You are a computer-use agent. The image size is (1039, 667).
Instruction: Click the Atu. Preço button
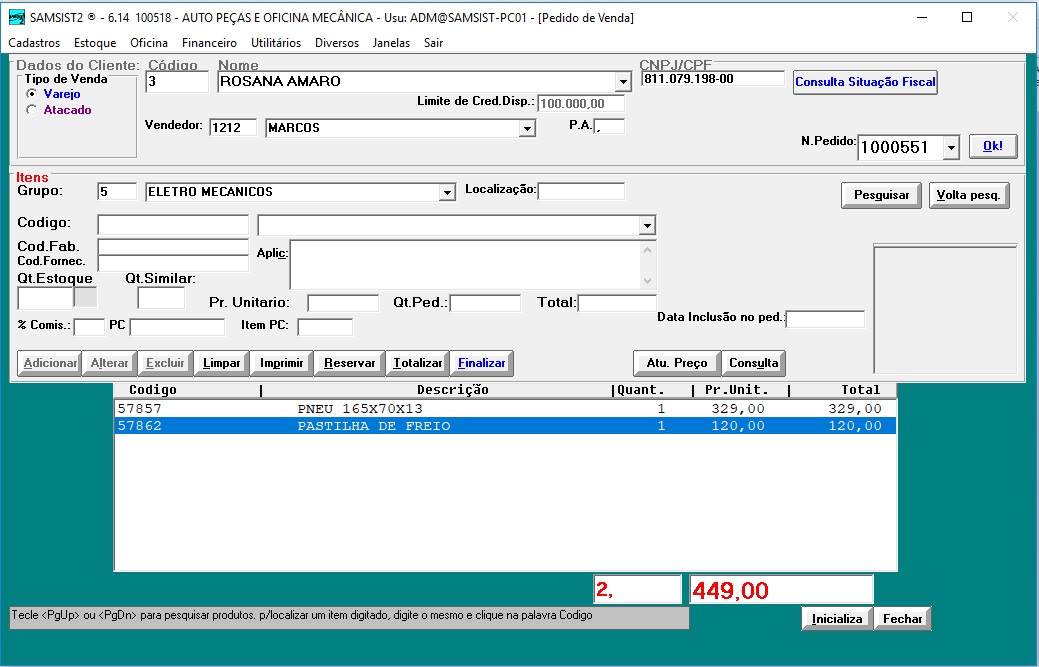pyautogui.click(x=677, y=363)
